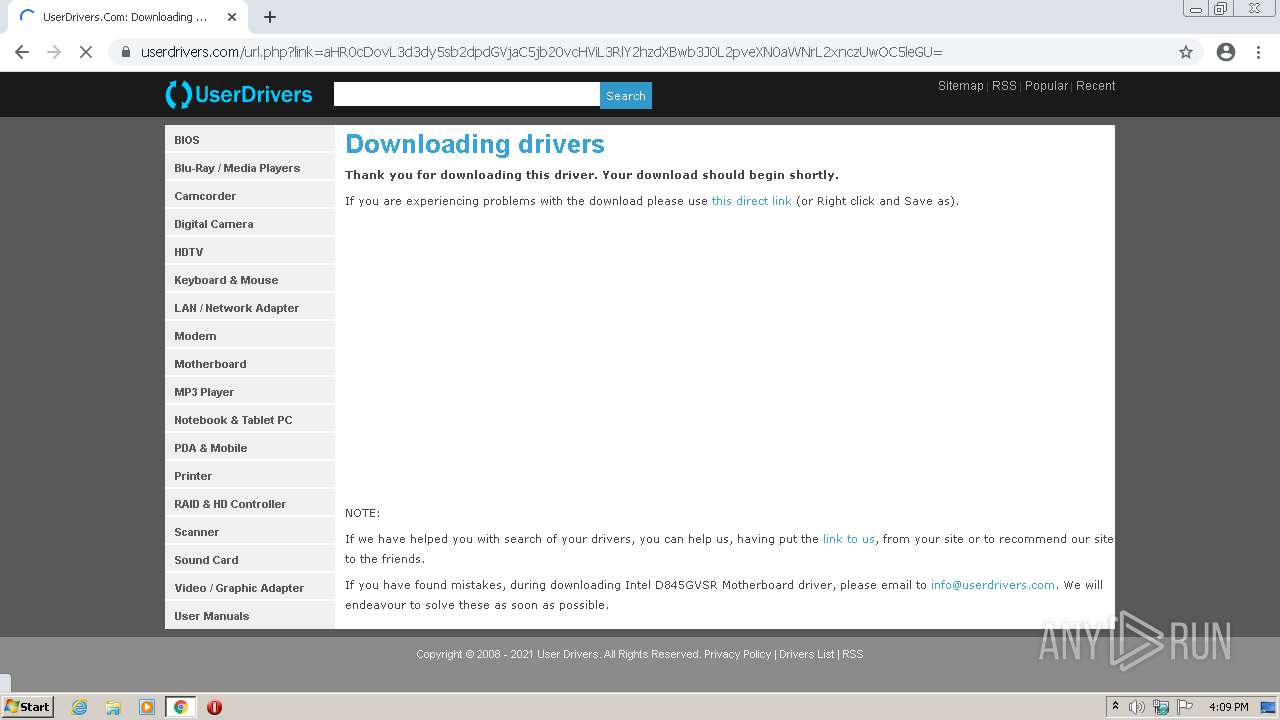This screenshot has height=720, width=1280.
Task: Click the show desktop tray icon
Action: click(1268, 707)
